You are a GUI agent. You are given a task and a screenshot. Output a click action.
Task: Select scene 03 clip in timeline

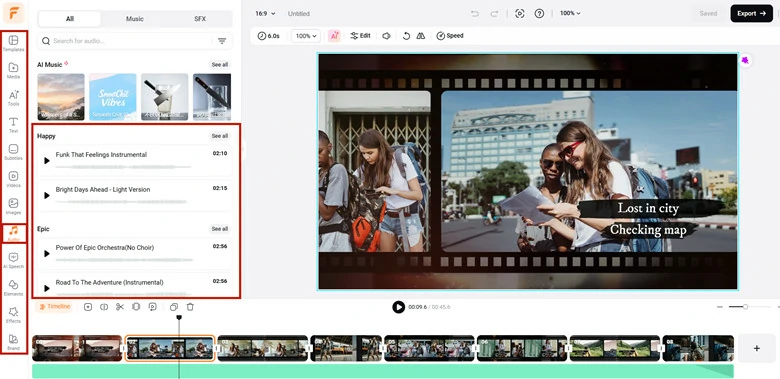click(x=263, y=348)
